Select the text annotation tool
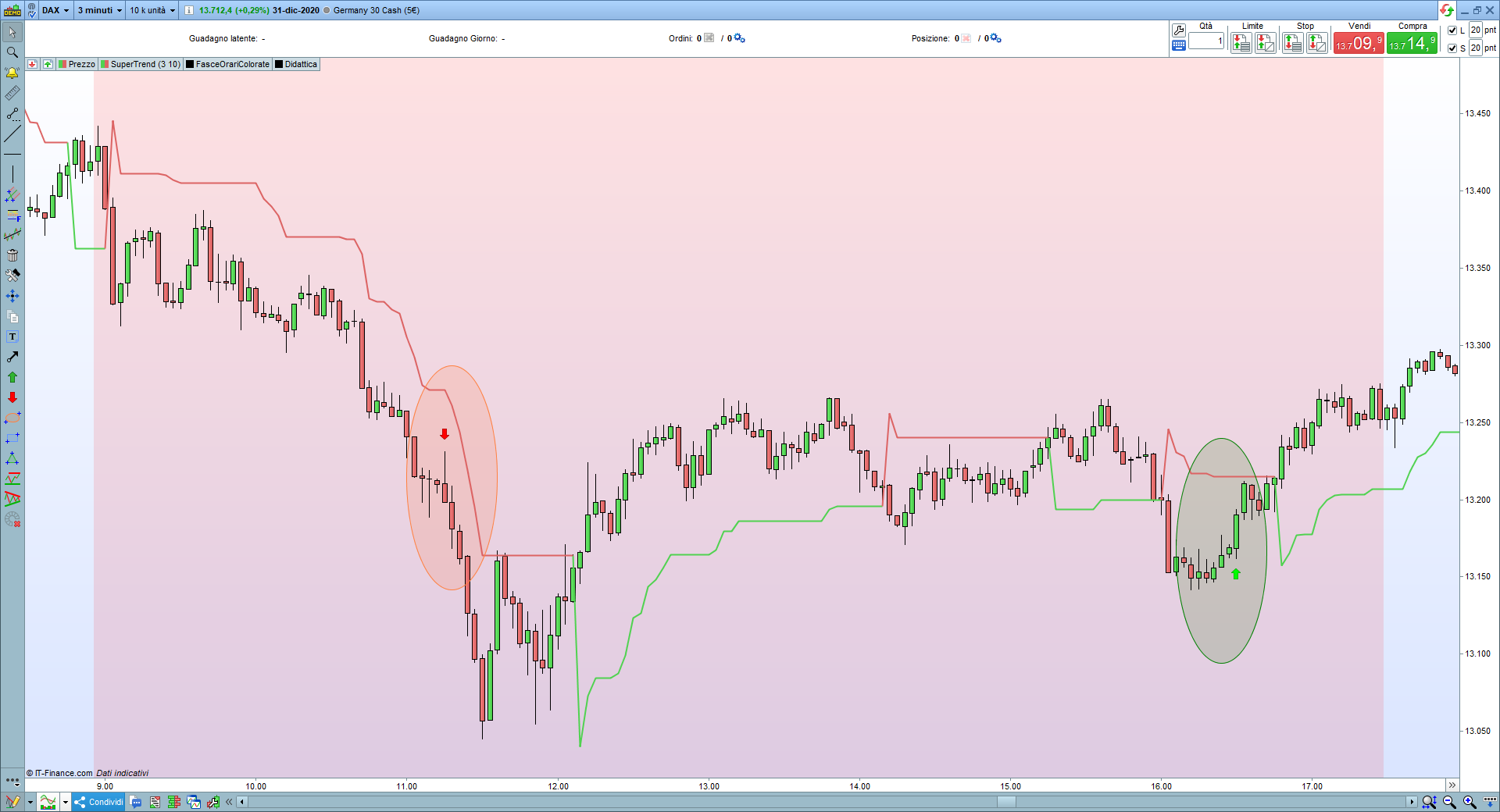This screenshot has height=812, width=1500. pos(12,337)
